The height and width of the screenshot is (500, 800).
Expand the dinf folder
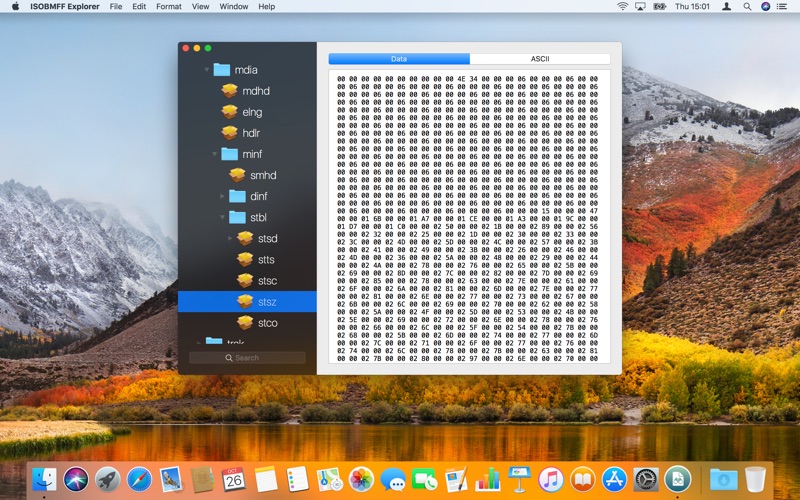pyautogui.click(x=222, y=196)
